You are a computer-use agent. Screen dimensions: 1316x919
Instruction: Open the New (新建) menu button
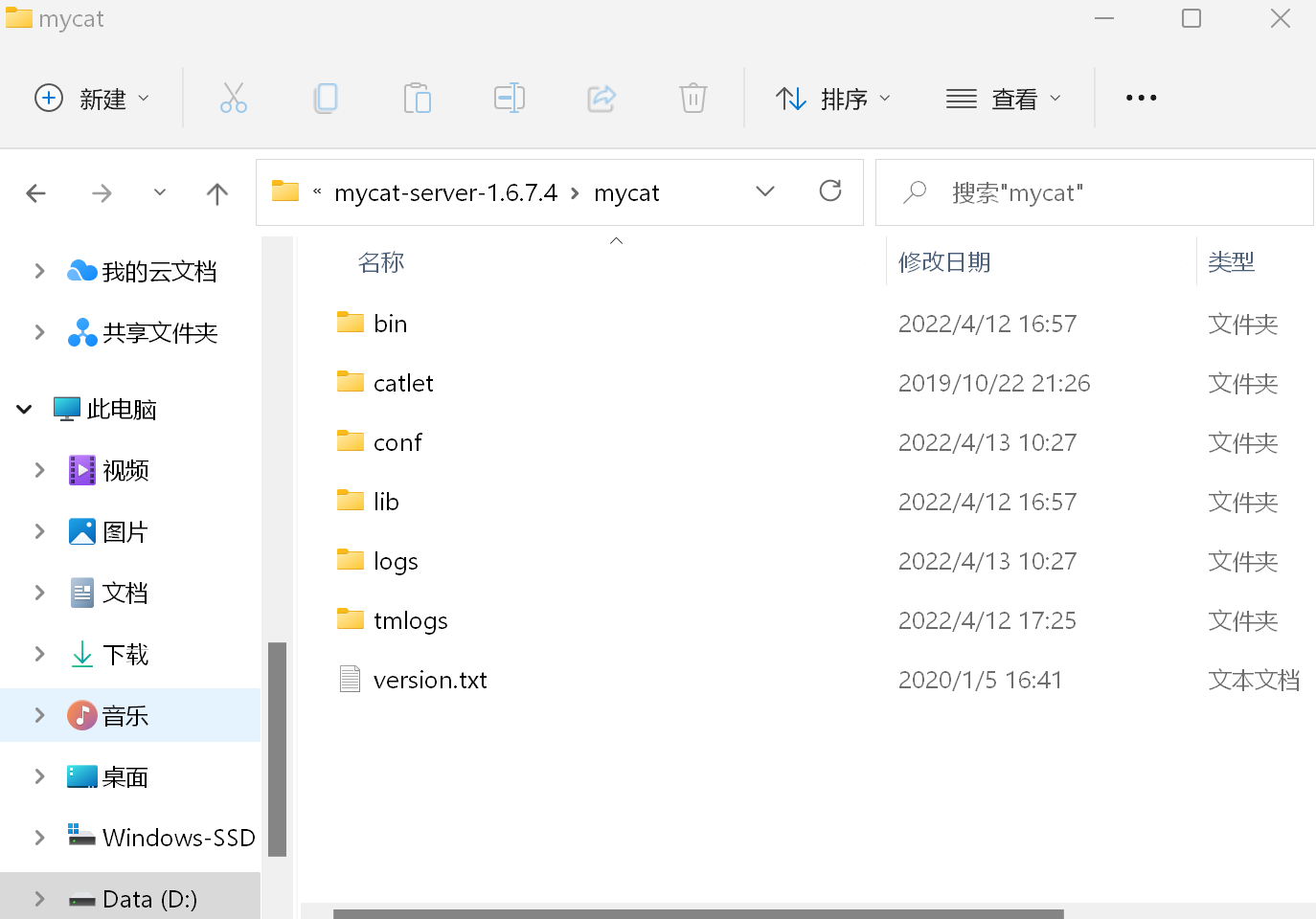pyautogui.click(x=92, y=99)
